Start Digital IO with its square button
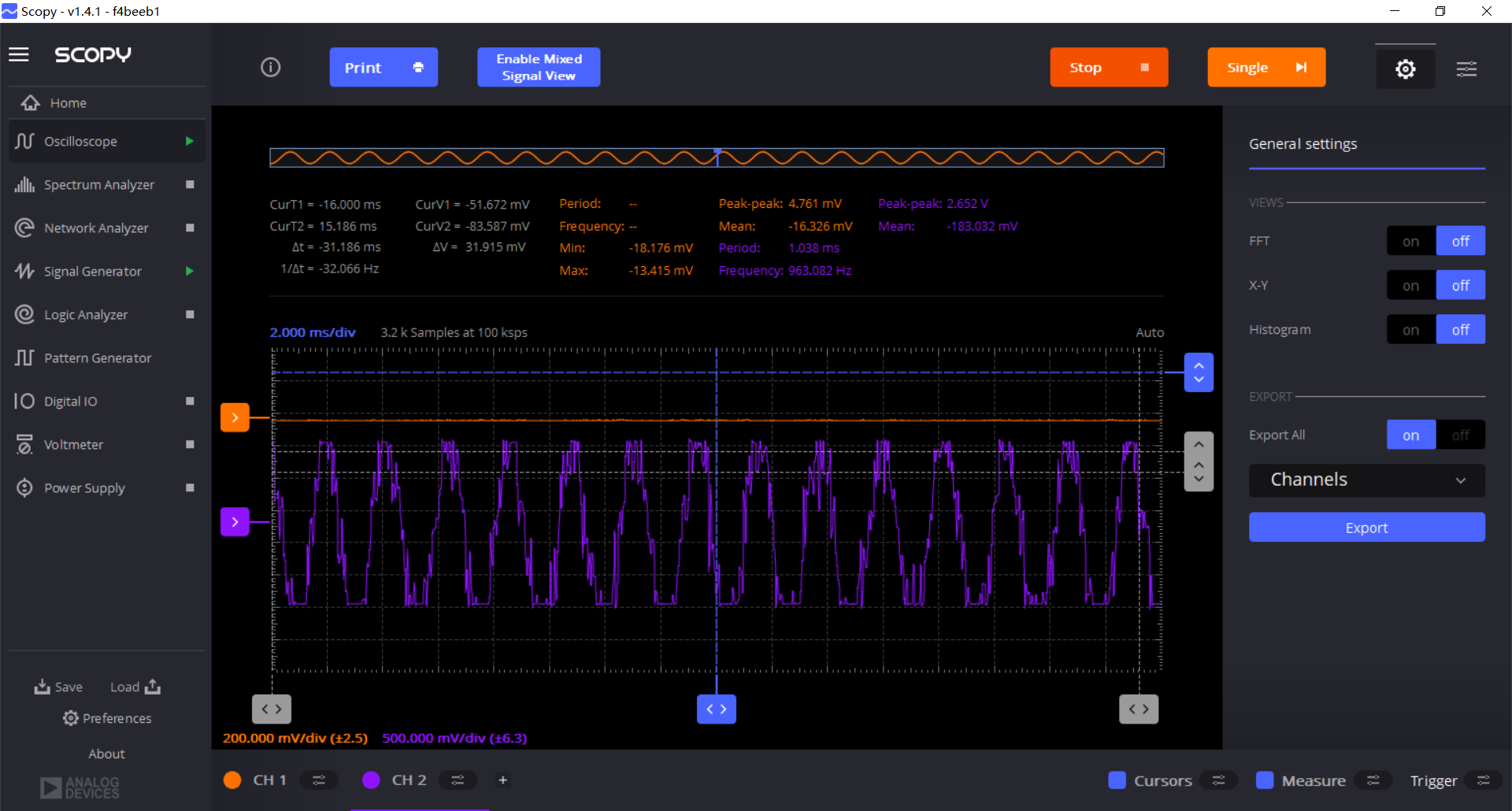This screenshot has width=1512, height=811. (x=190, y=401)
